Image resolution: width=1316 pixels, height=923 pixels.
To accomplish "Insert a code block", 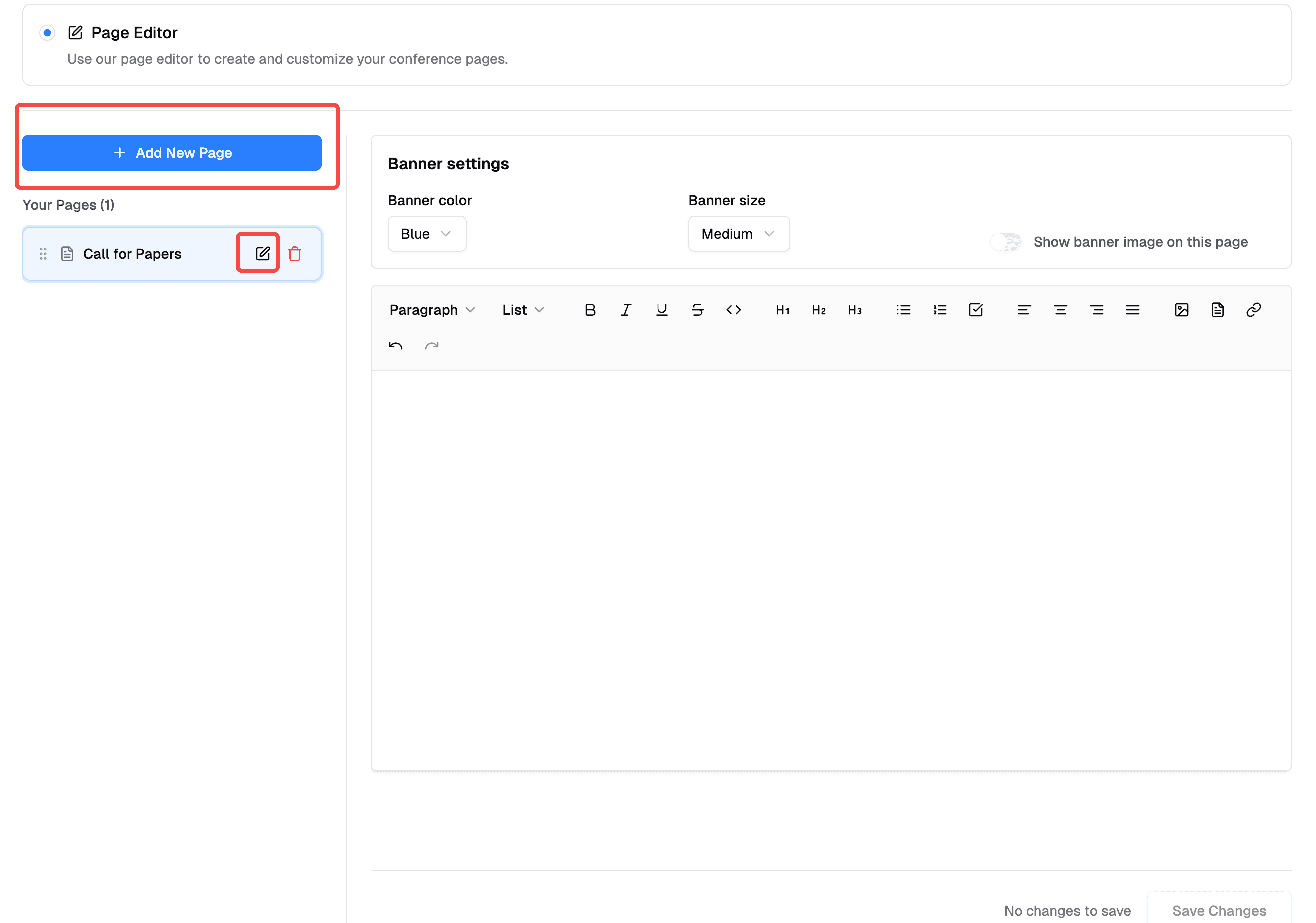I will pos(734,309).
